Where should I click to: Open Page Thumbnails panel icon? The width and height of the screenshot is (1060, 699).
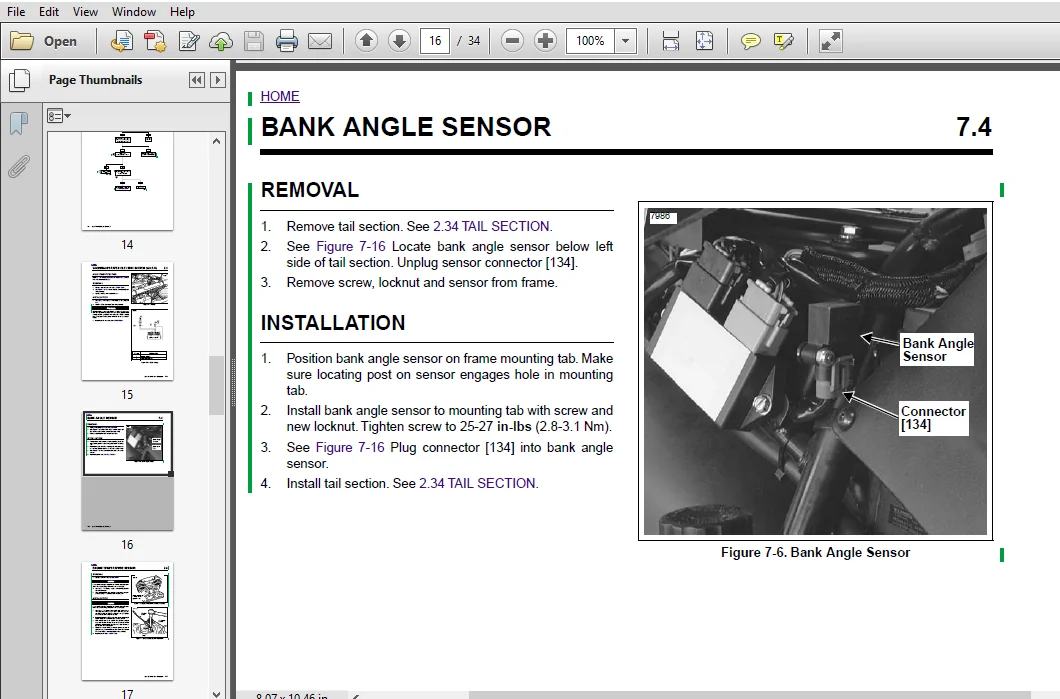(x=19, y=80)
